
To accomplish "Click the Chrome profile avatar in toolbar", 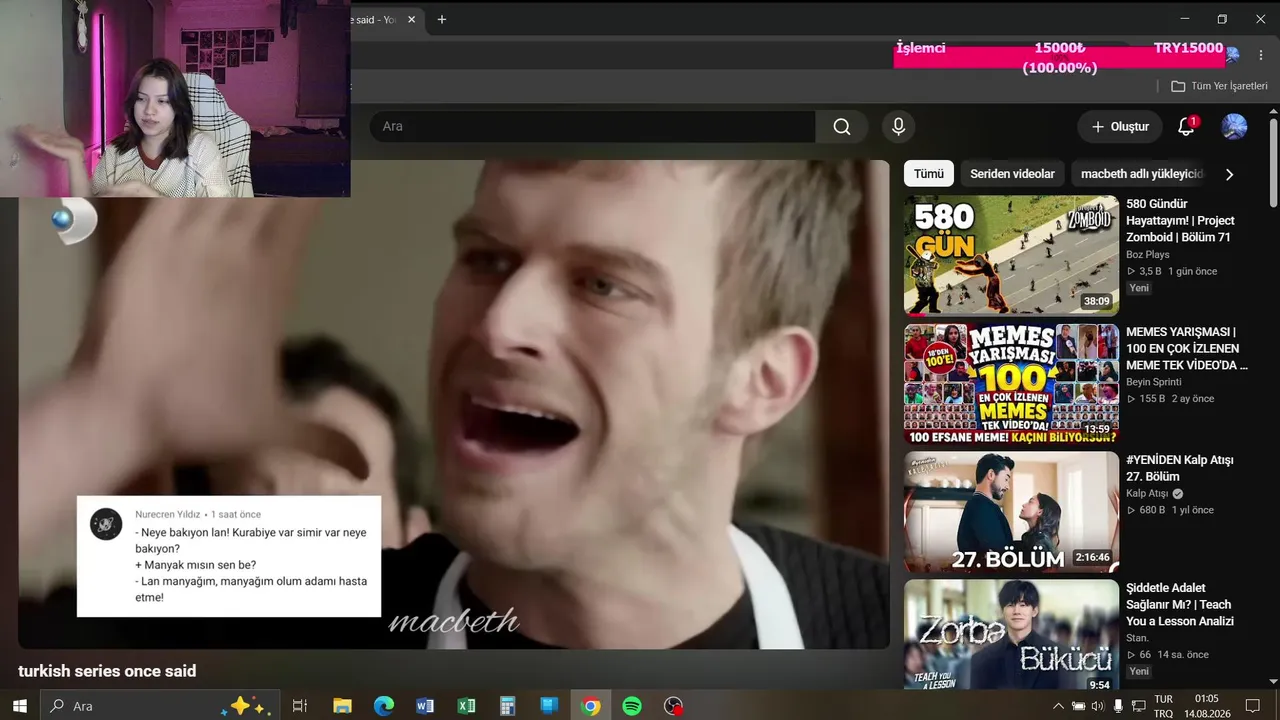I will coord(1232,54).
